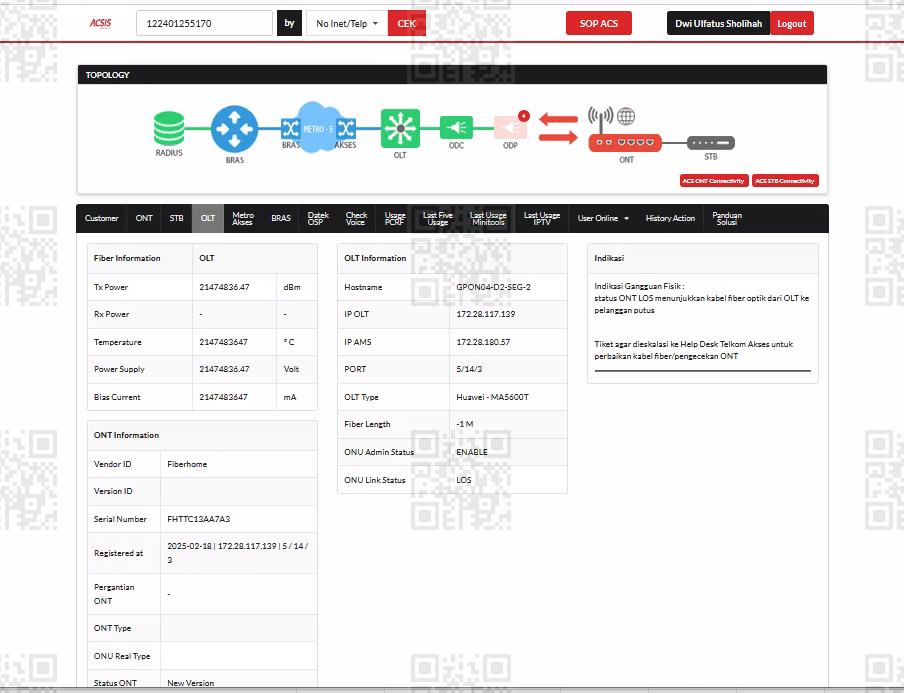Open the Last Five Usage tab

438,219
